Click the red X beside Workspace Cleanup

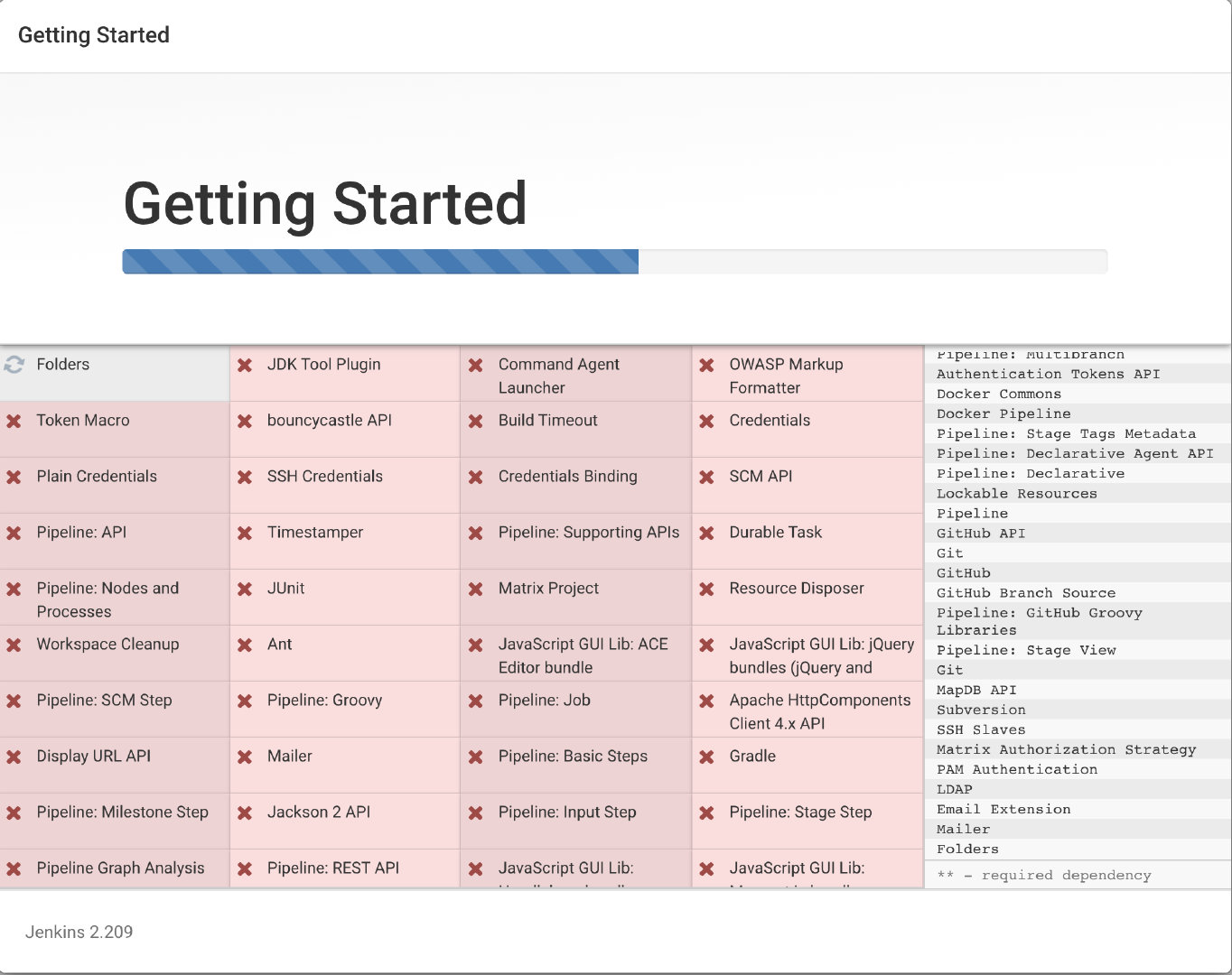coord(14,645)
